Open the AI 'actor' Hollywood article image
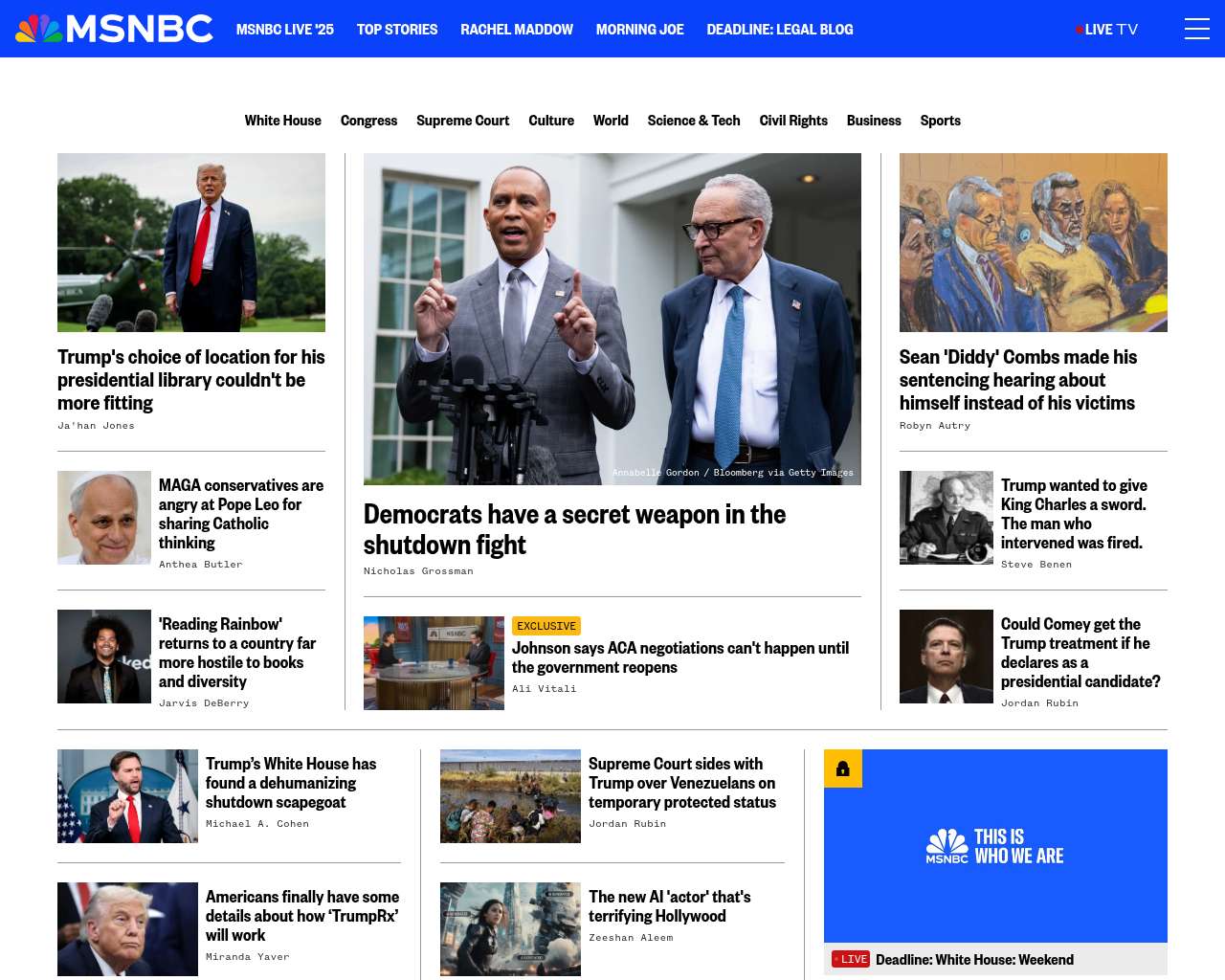1225x980 pixels. point(510,929)
